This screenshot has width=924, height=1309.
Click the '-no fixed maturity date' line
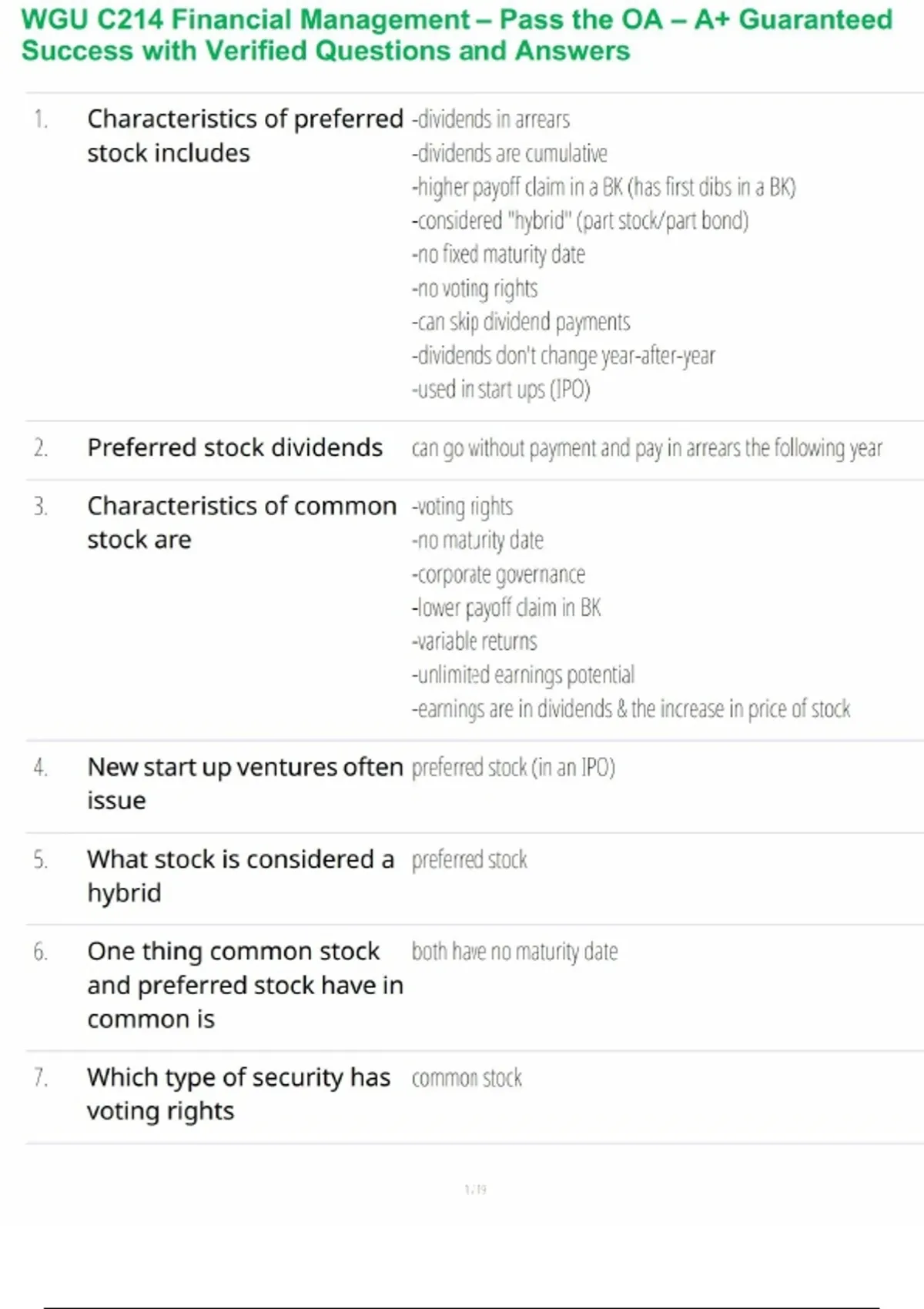[498, 254]
